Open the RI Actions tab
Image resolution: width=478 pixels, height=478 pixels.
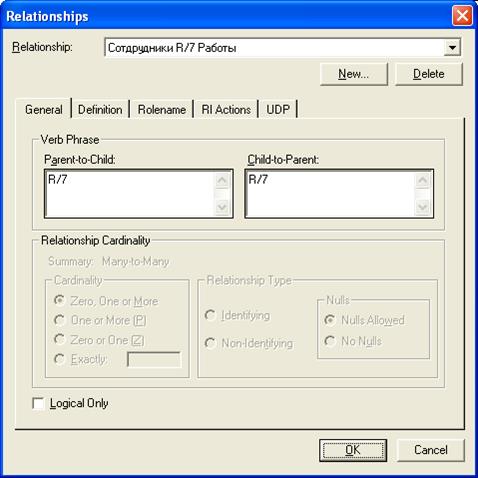coord(226,109)
